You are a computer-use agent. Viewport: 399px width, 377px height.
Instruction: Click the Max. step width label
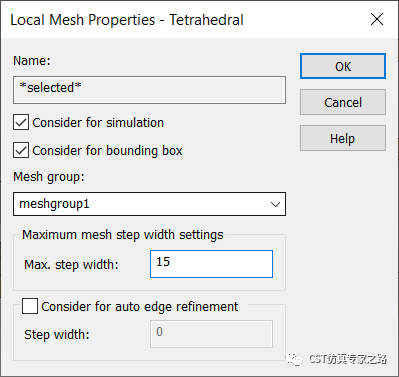coord(71,265)
